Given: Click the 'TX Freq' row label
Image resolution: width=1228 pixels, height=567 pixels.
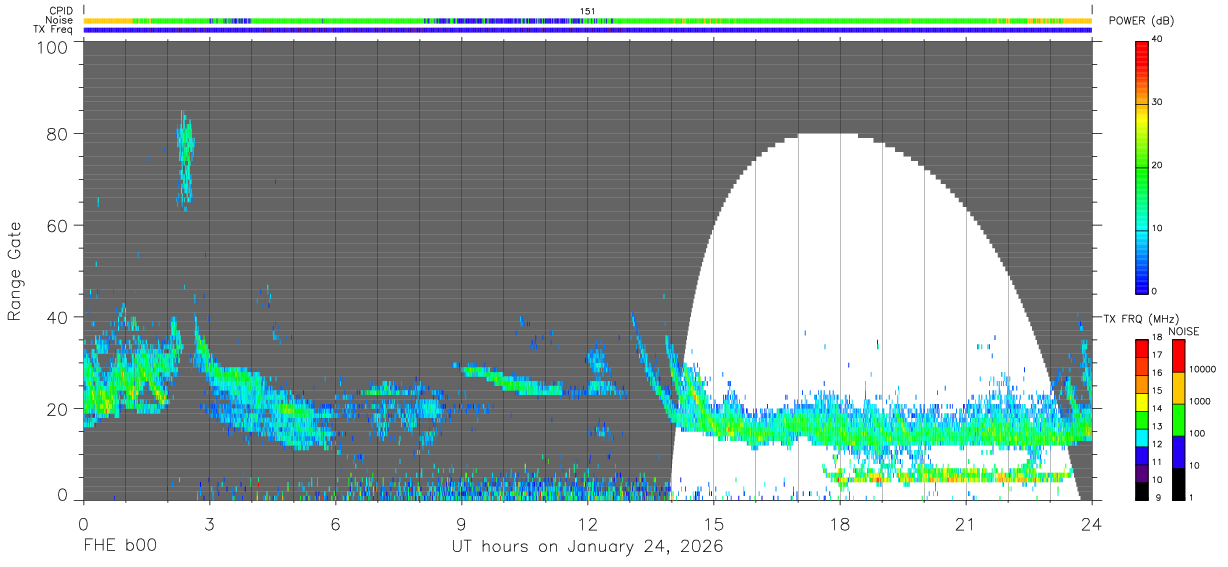Looking at the screenshot, I should [53, 30].
